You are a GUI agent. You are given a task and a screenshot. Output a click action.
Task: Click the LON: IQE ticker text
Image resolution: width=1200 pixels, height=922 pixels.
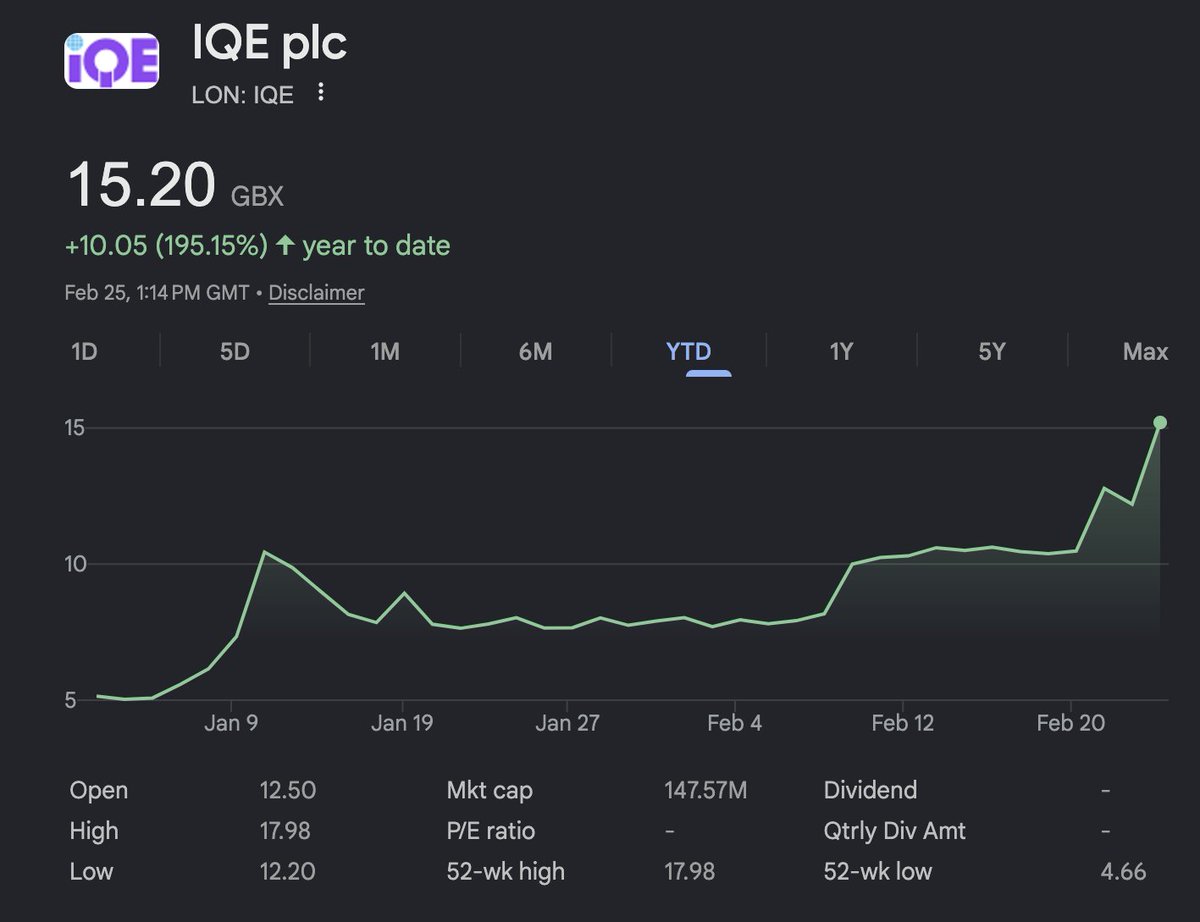pyautogui.click(x=243, y=95)
